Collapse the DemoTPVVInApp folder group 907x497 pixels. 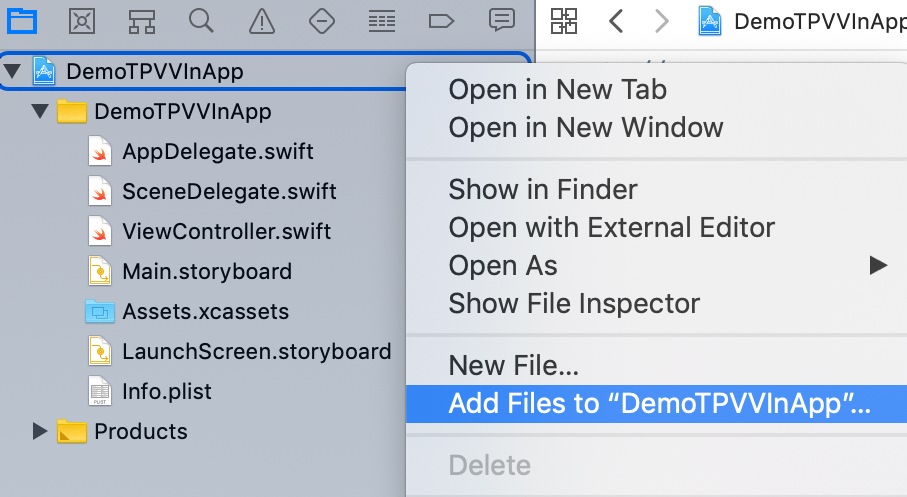(40, 111)
